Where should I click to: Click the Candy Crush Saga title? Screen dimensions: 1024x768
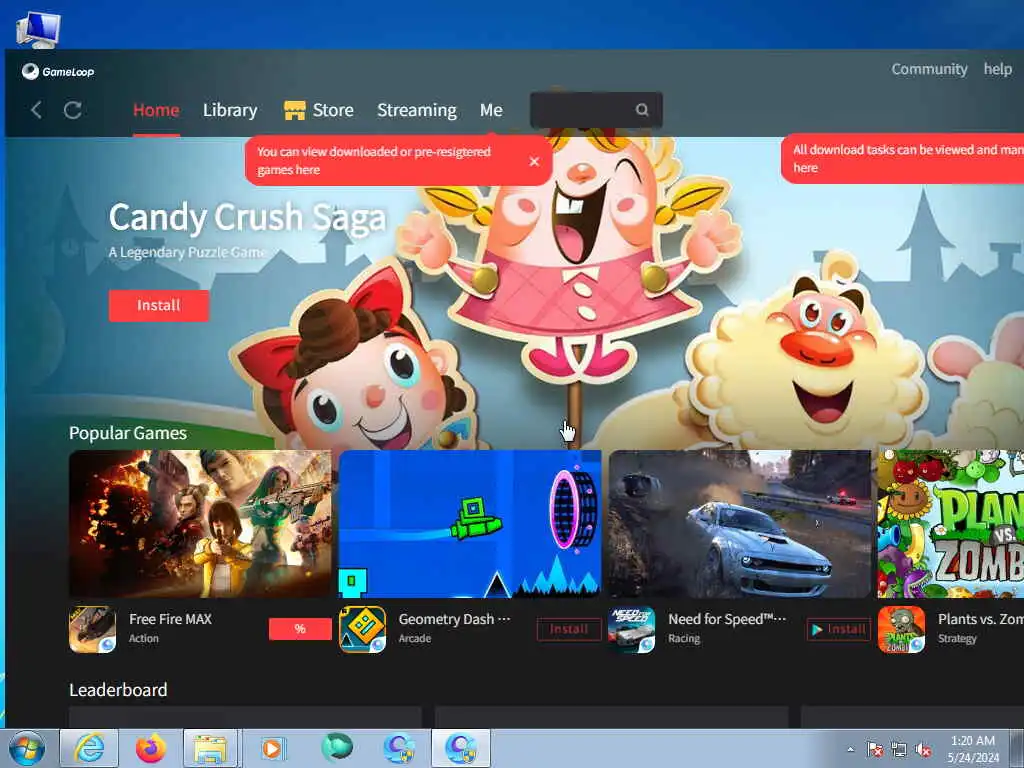pyautogui.click(x=248, y=217)
